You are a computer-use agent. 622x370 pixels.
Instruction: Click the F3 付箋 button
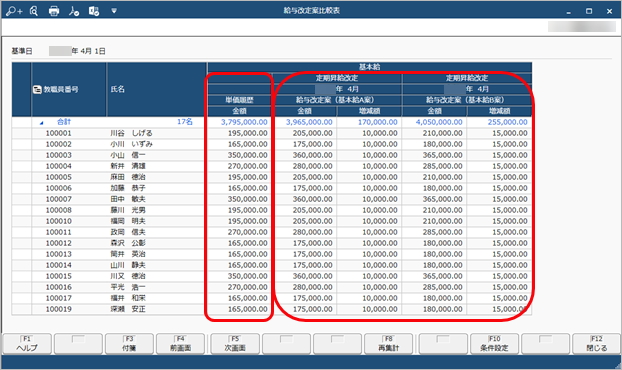(129, 343)
